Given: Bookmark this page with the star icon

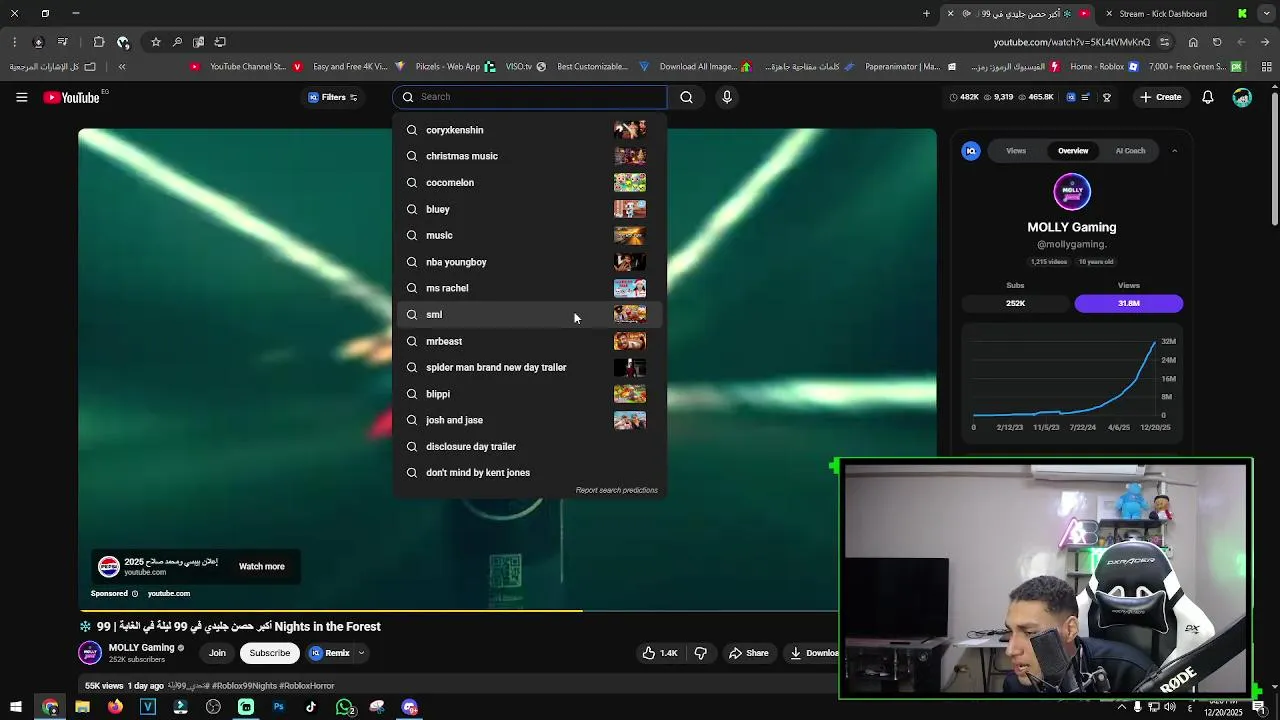Looking at the screenshot, I should [x=156, y=42].
